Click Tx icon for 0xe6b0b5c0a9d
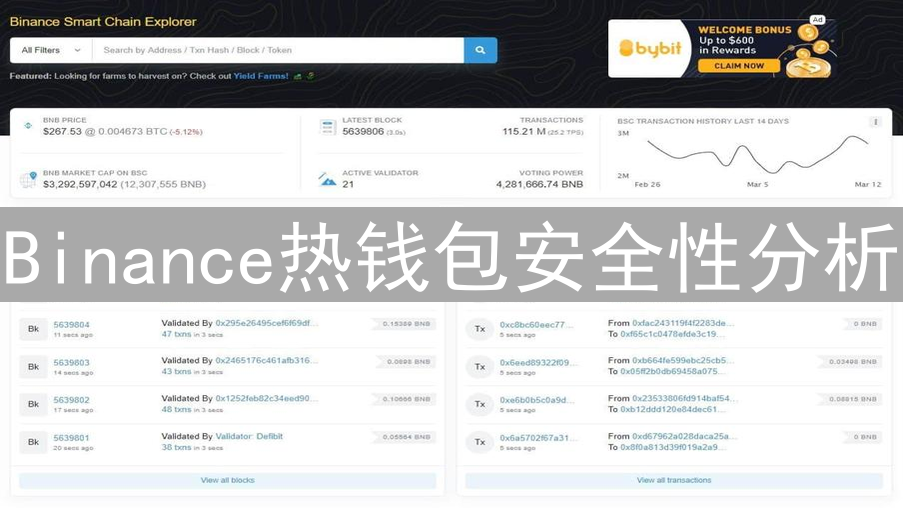This screenshot has width=903, height=508. [x=480, y=404]
